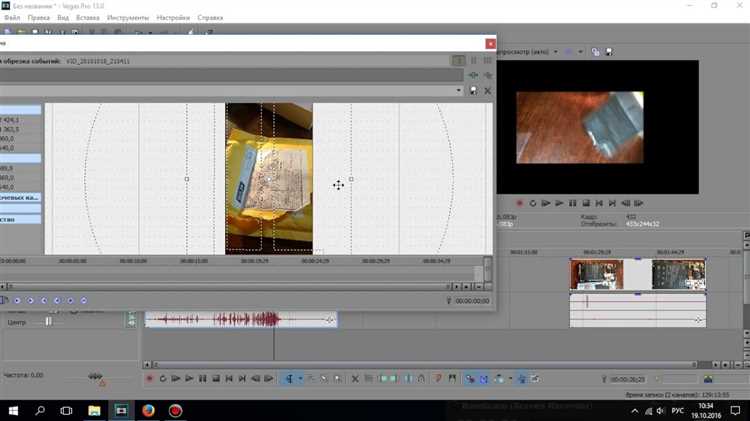Select the Envelope edit tool

click(311, 379)
